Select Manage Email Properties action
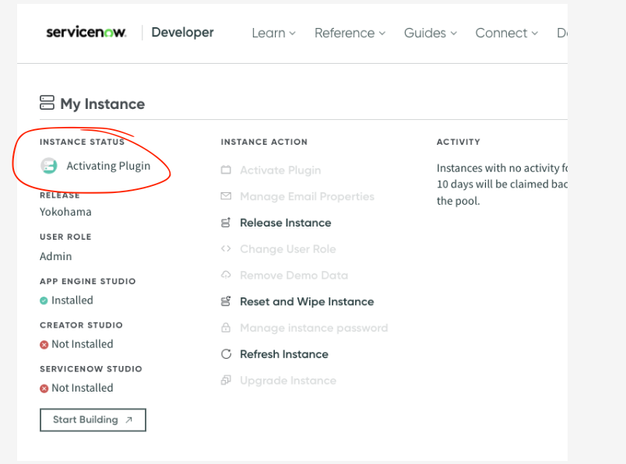The height and width of the screenshot is (464, 626). point(307,196)
